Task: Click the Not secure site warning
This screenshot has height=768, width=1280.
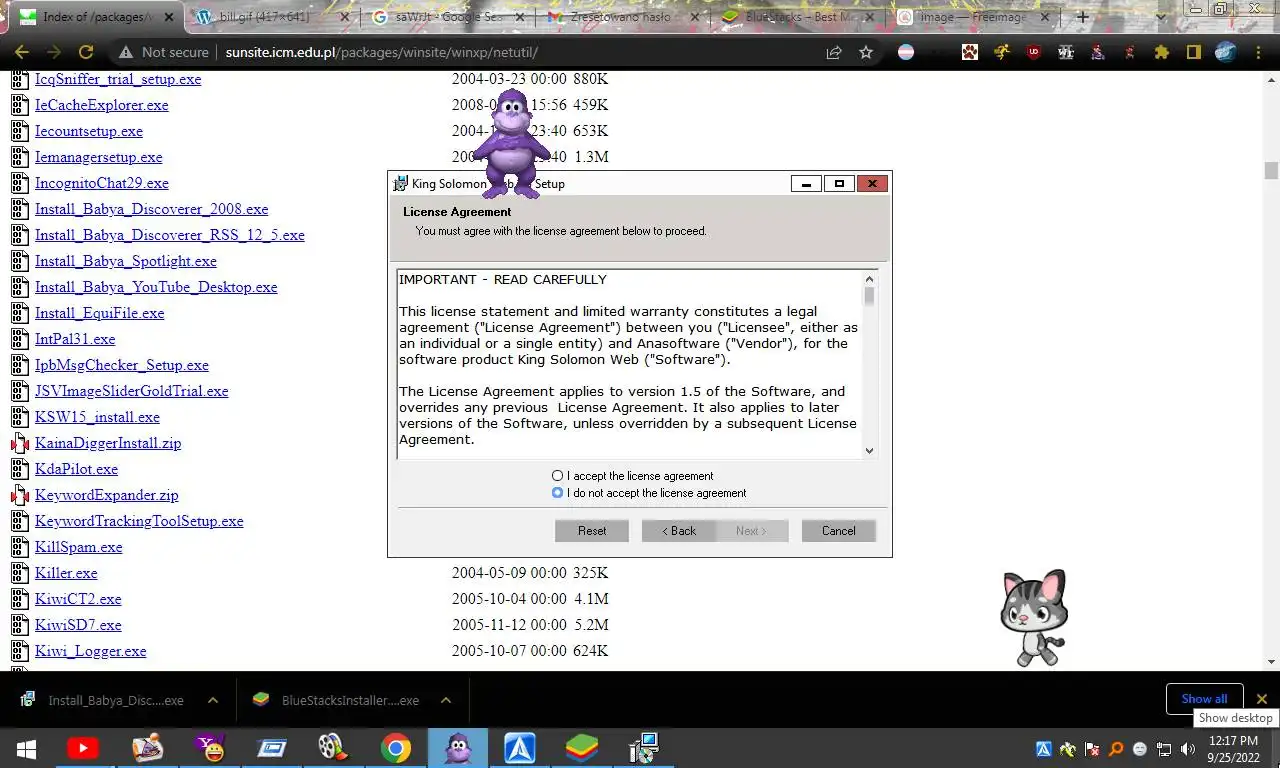Action: [x=164, y=52]
